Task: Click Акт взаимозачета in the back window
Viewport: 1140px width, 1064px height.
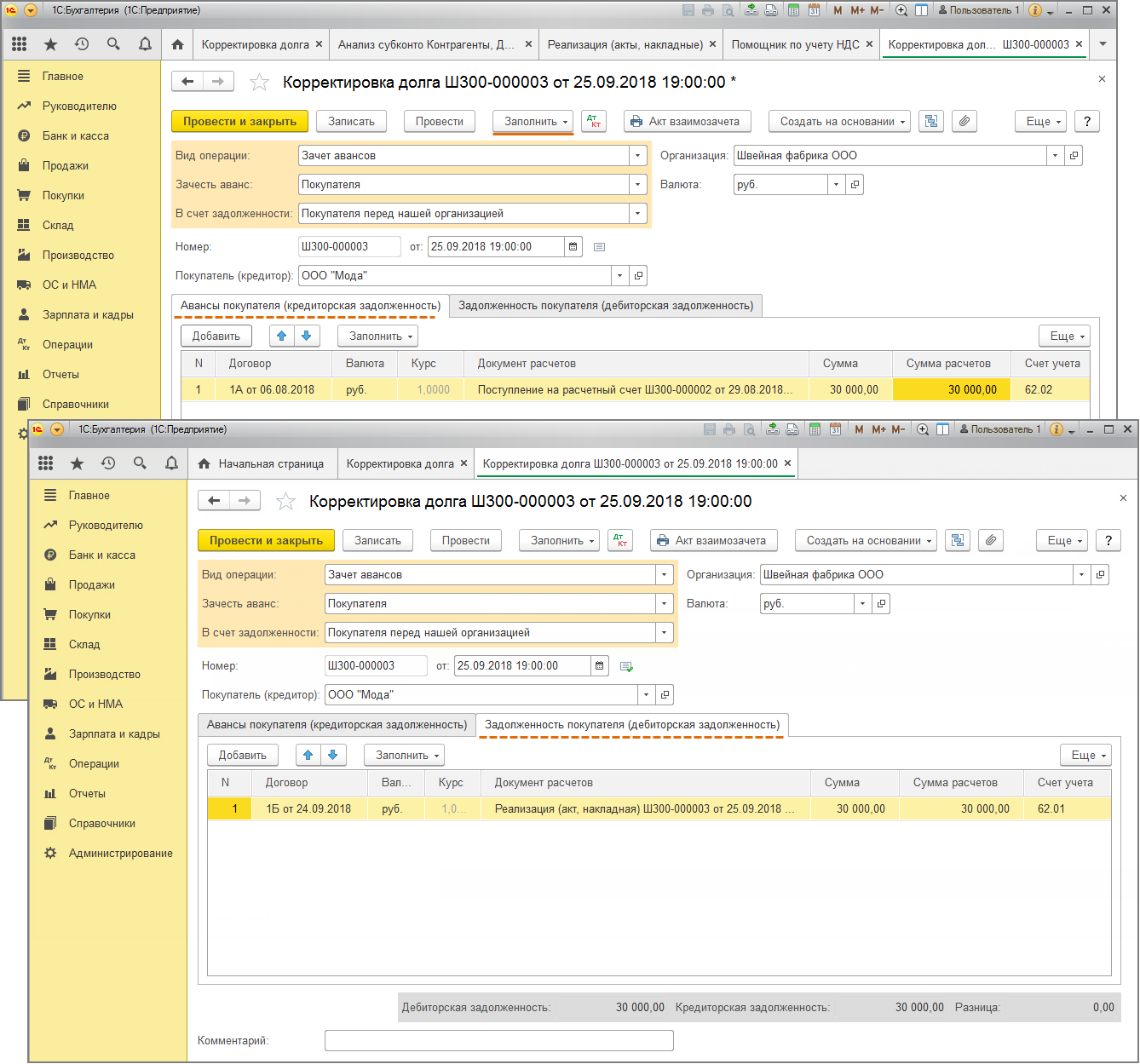Action: (687, 122)
